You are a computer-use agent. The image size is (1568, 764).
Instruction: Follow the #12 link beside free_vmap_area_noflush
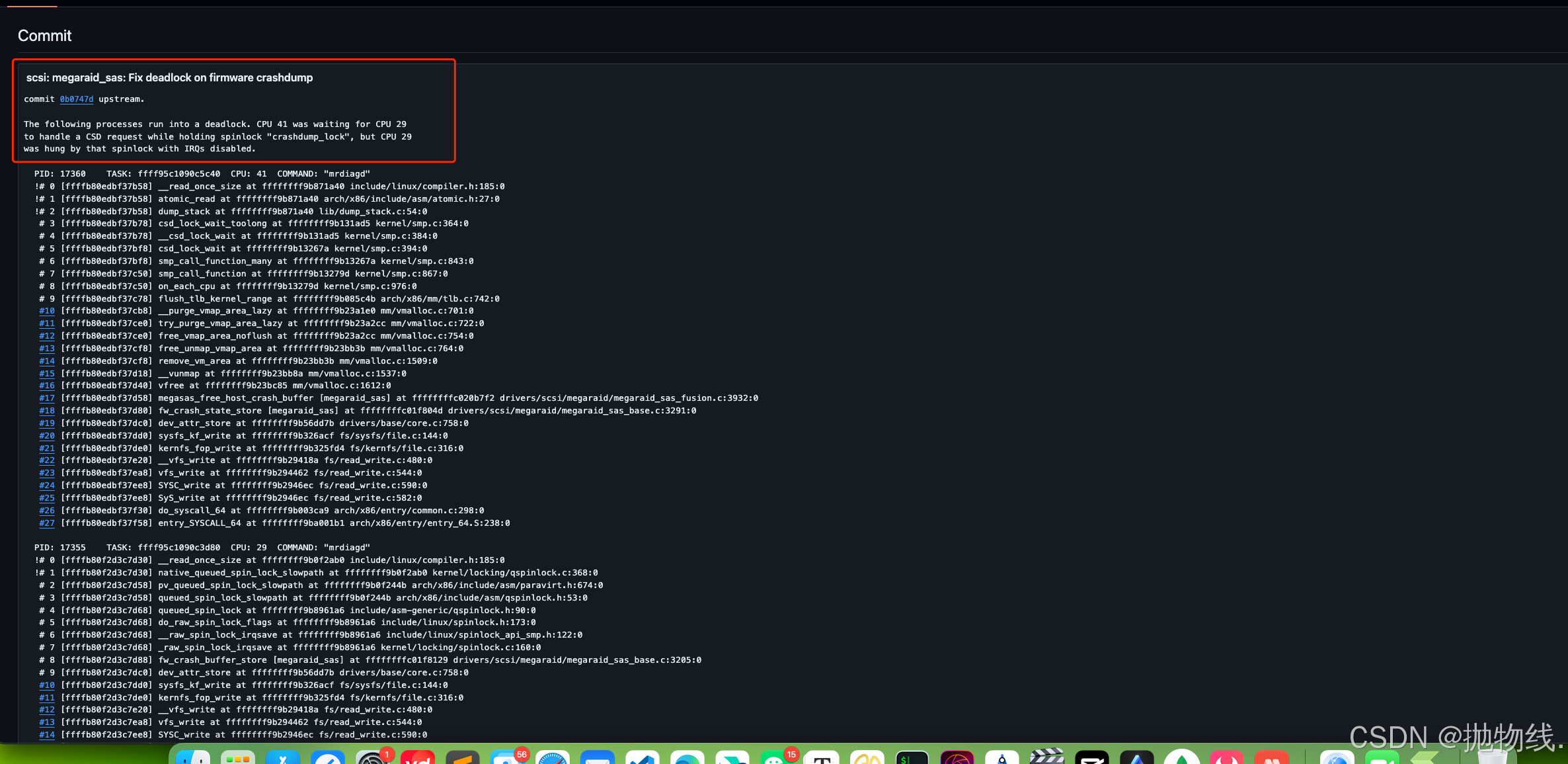point(47,336)
